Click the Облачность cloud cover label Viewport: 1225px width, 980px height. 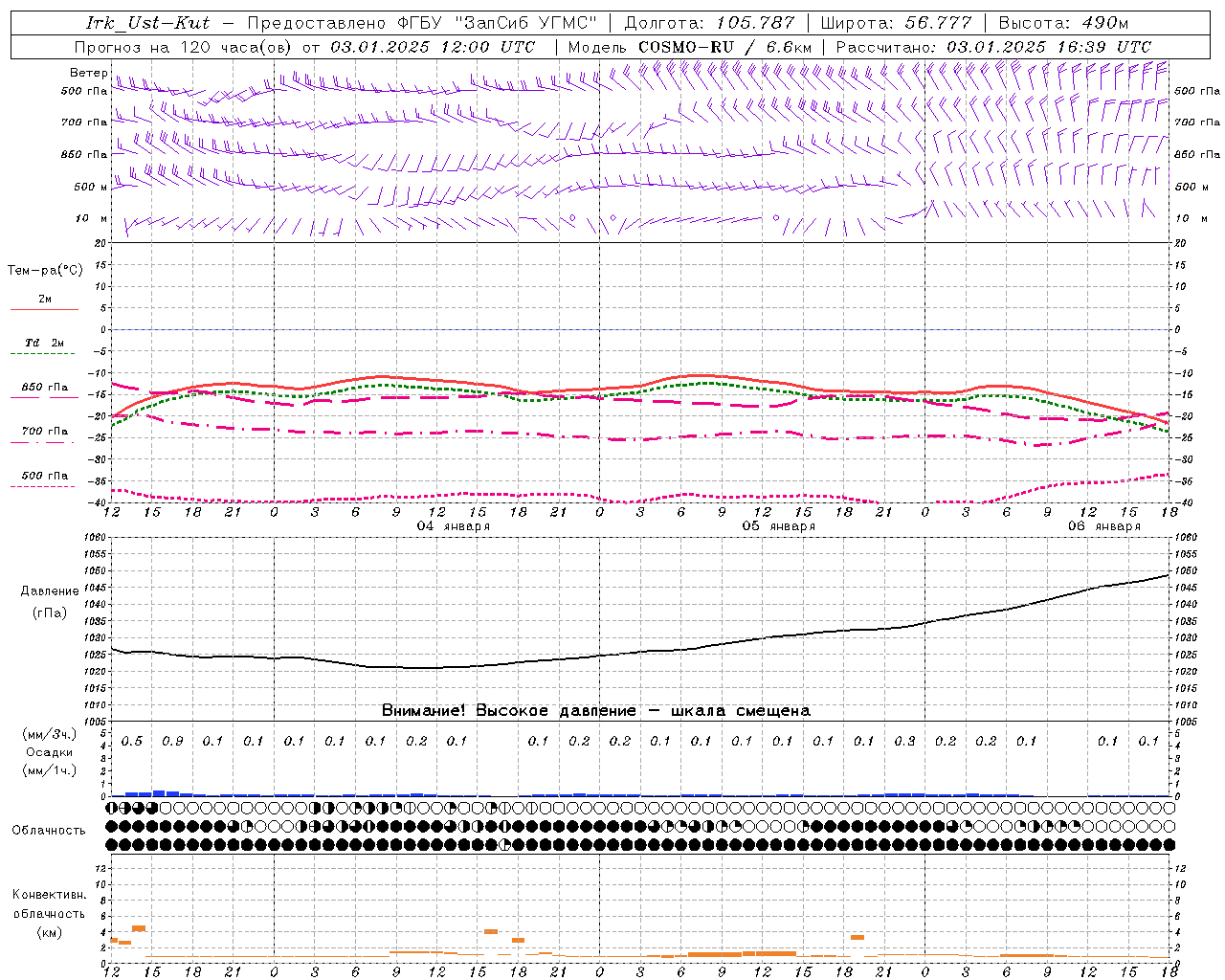(48, 831)
